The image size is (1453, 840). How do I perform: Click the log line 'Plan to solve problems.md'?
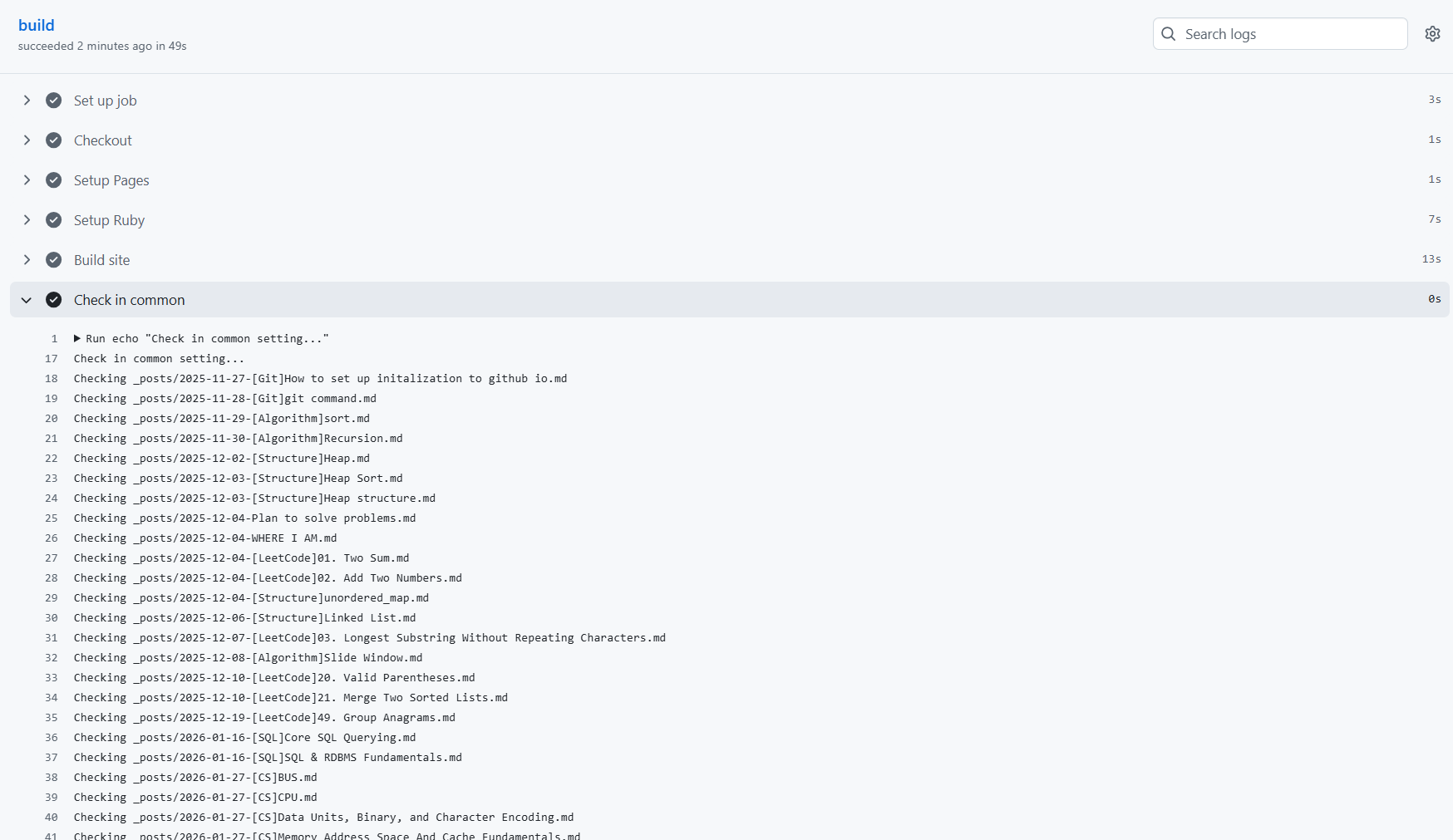[x=244, y=518]
